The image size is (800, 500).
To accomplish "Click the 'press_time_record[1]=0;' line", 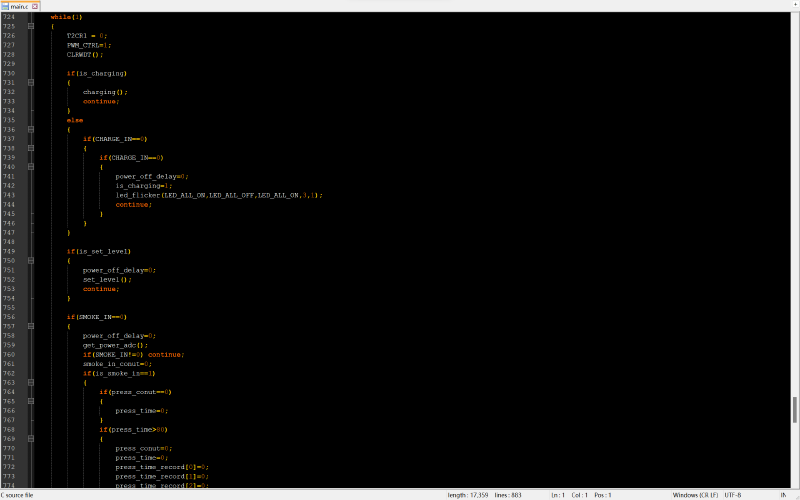I will 162,477.
